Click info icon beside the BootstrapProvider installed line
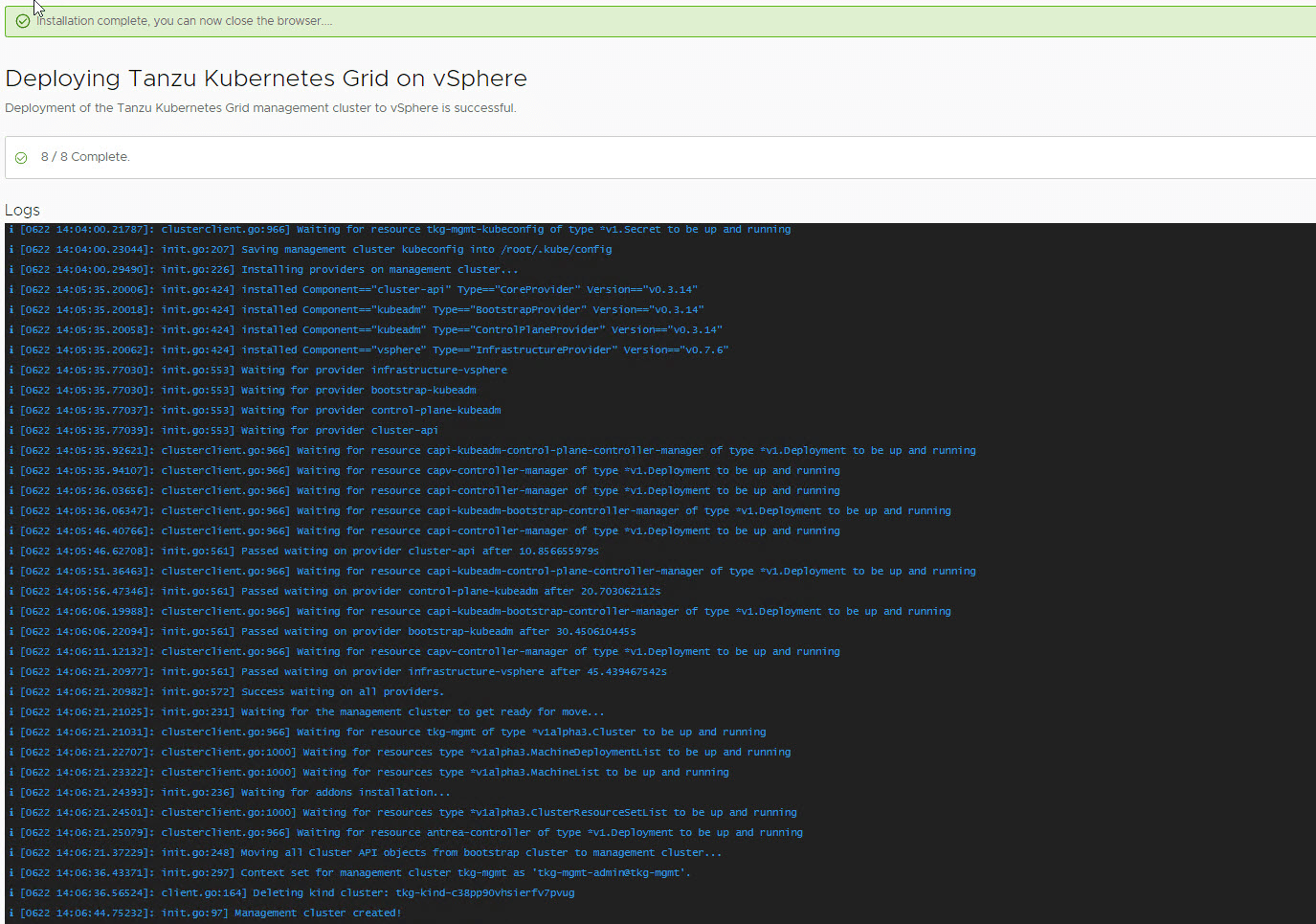The width and height of the screenshot is (1316, 924). [11, 310]
